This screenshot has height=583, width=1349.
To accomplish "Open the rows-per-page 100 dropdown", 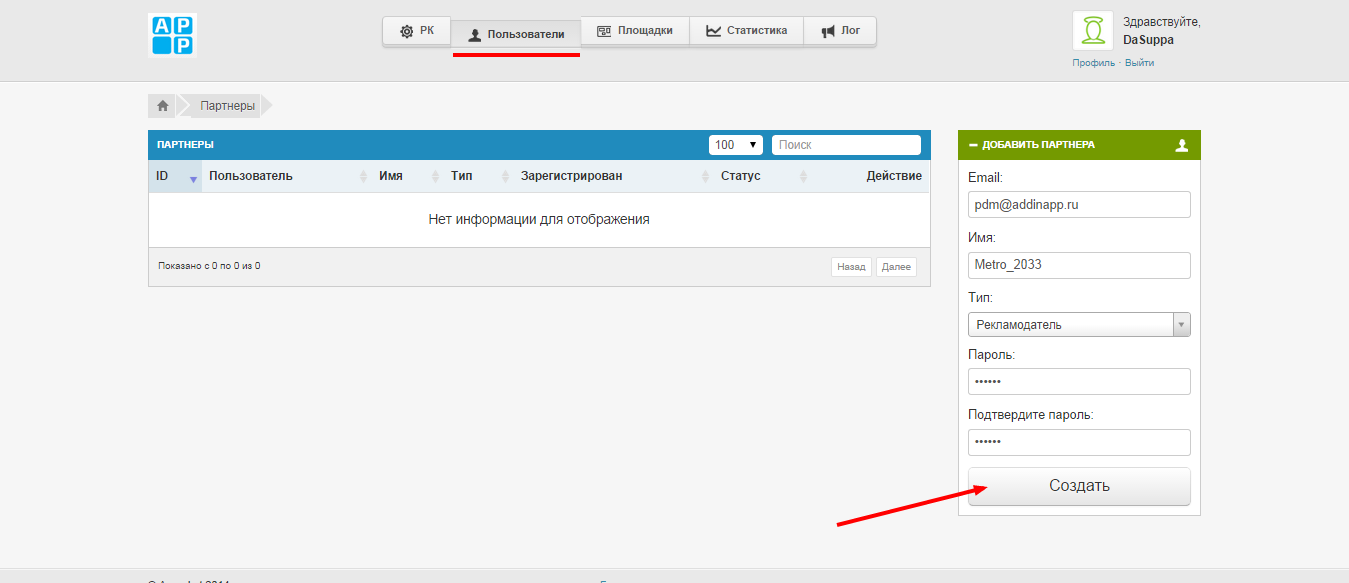I will point(736,145).
